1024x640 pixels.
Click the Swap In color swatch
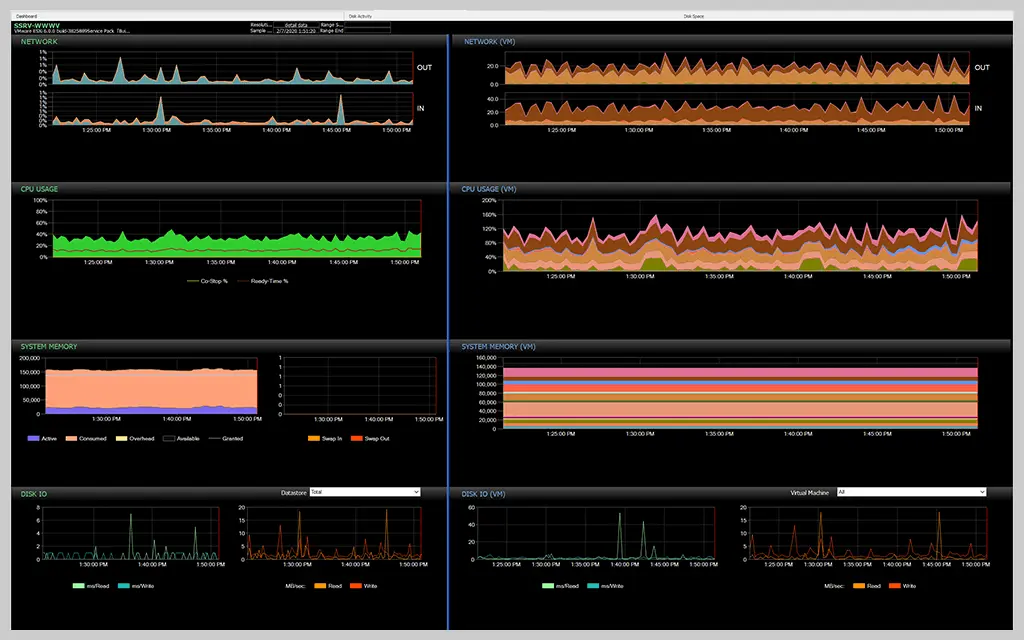(314, 437)
